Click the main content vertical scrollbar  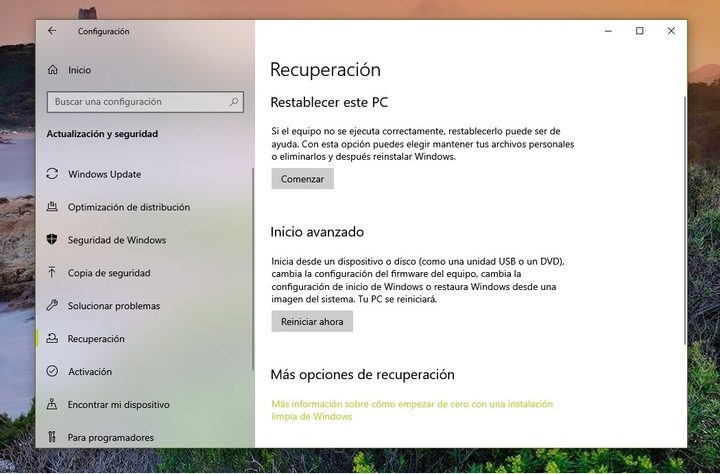coord(685,220)
